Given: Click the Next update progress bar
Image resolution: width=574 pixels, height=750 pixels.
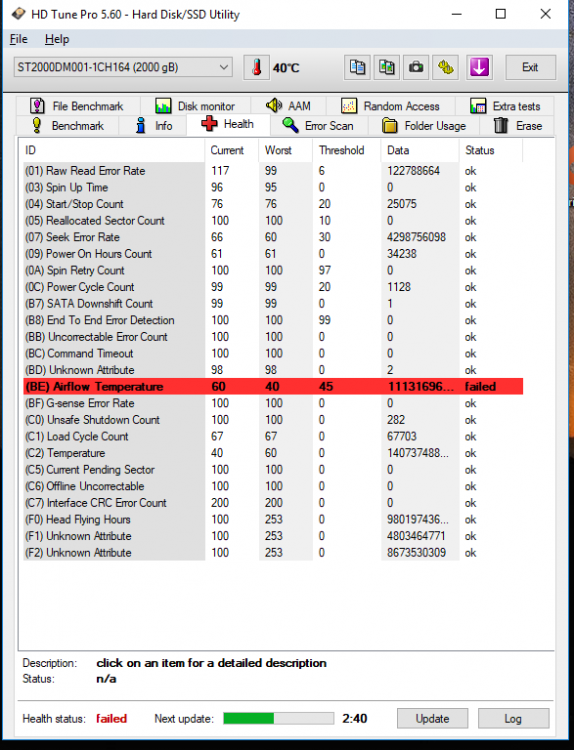Looking at the screenshot, I should click(278, 718).
